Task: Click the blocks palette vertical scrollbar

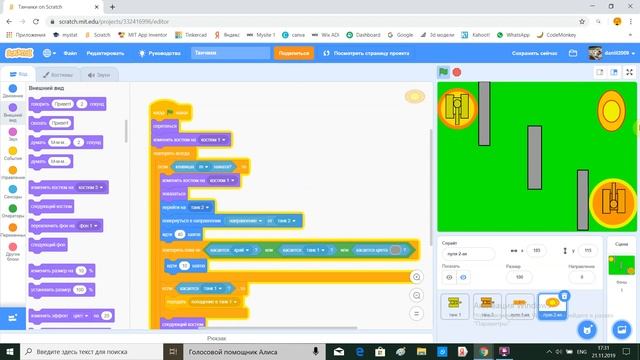Action: (126, 131)
